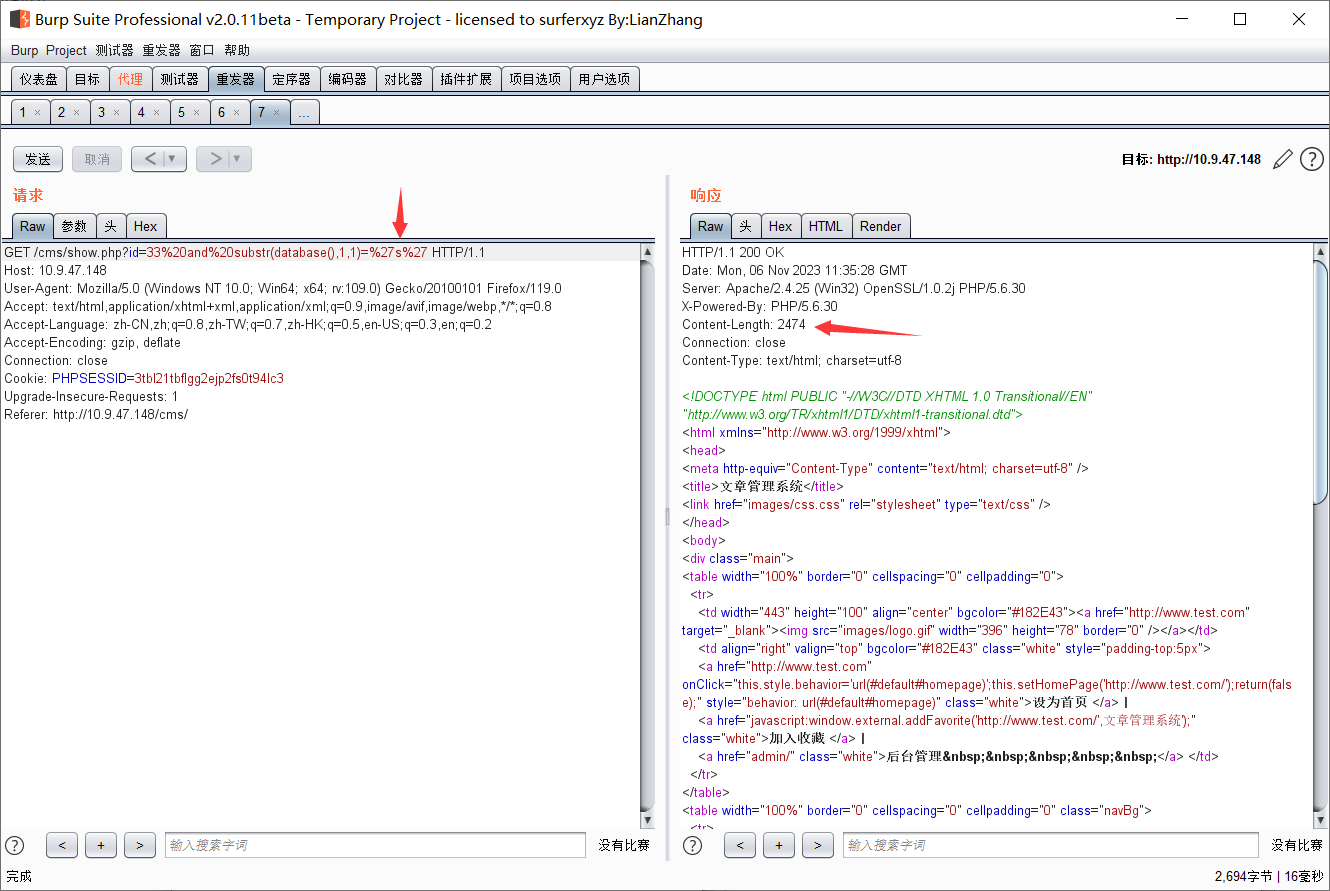Select the request 参数 tab
Screen dimensions: 1330x891
point(74,226)
